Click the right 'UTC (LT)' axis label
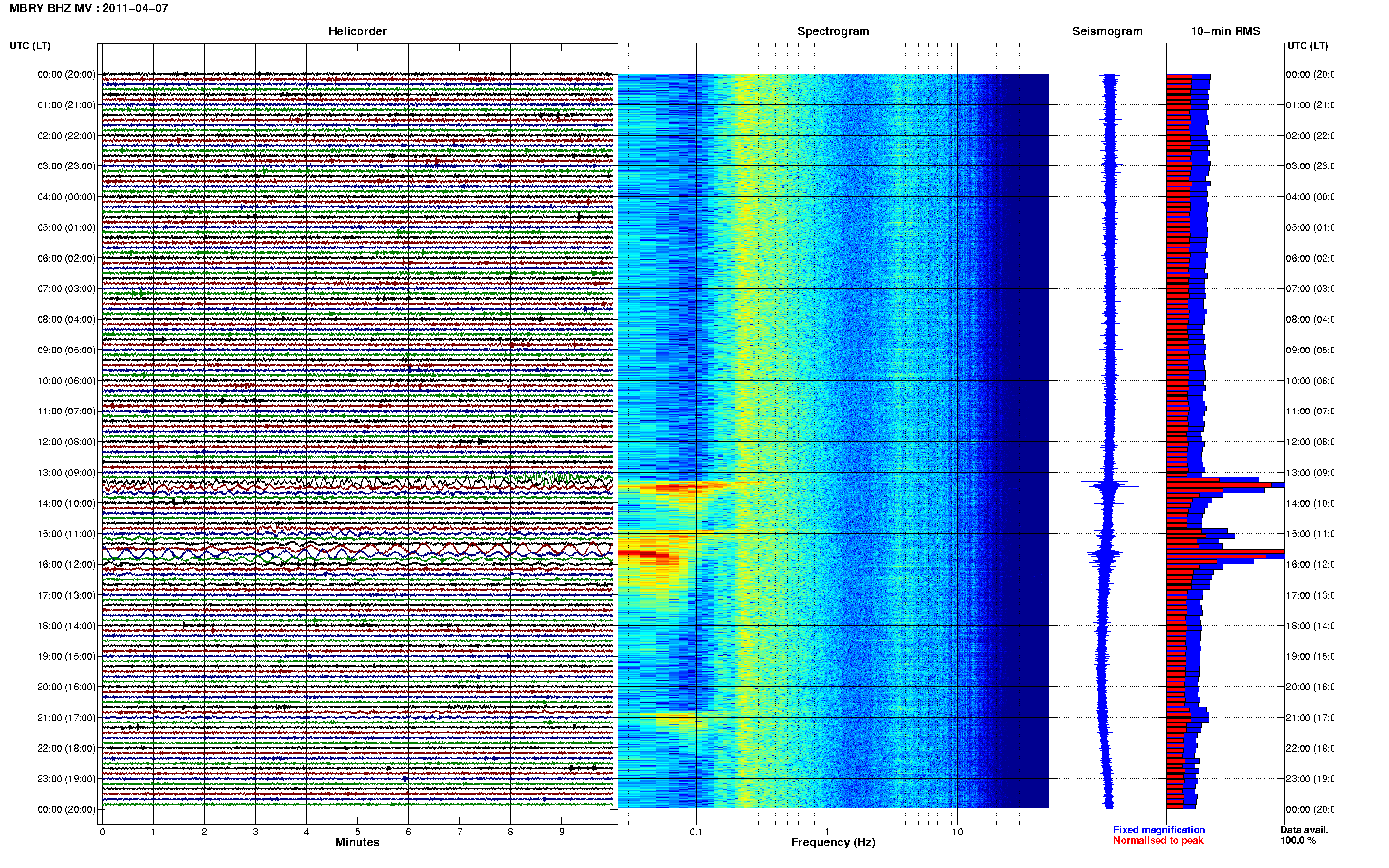Viewport: 1389px width, 868px height. tap(1307, 46)
